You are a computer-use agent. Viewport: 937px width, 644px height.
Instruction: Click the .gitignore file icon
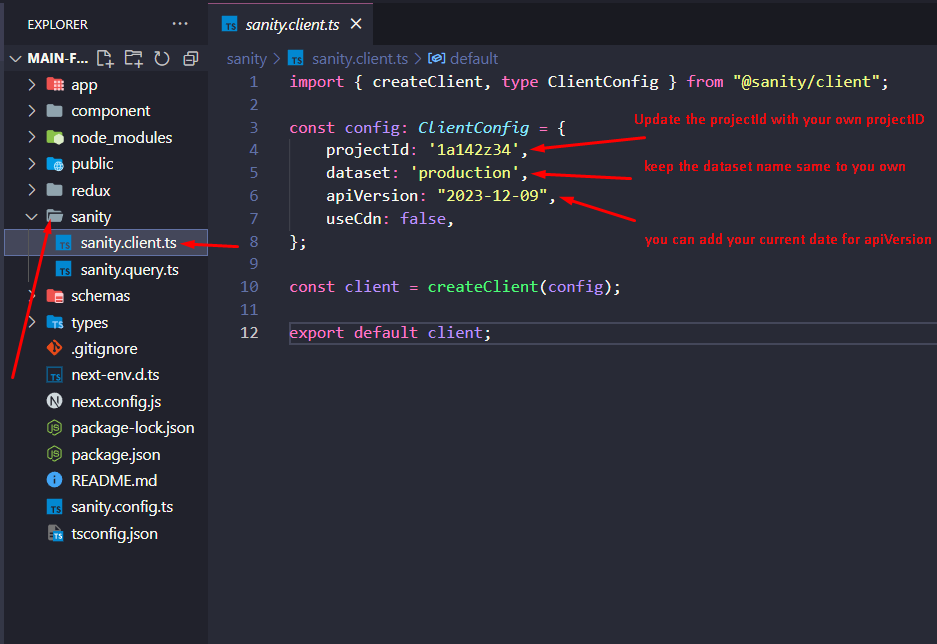pos(55,349)
